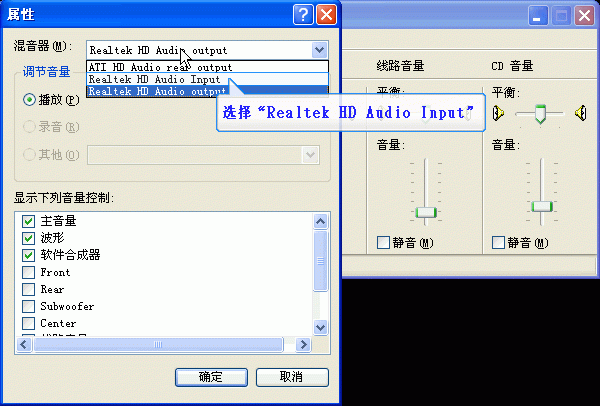
Task: Click the CD 音量 volume slider thumb
Action: click(541, 207)
